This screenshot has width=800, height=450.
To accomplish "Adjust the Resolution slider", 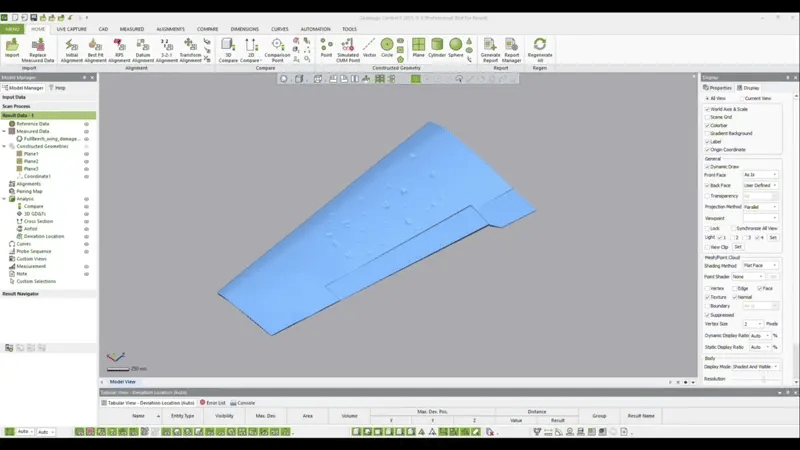I will pyautogui.click(x=762, y=379).
